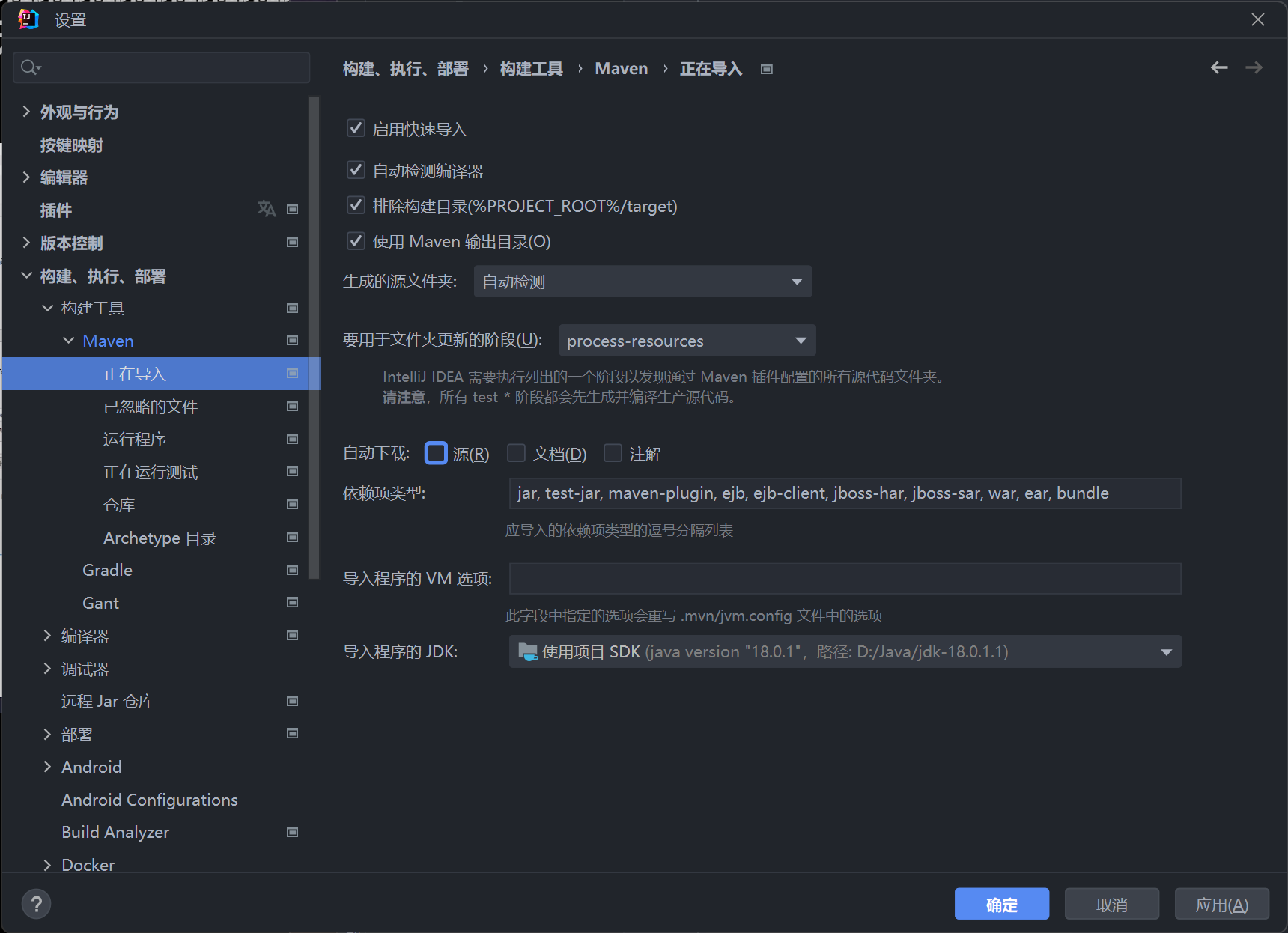1288x933 pixels.
Task: Click the help question mark icon
Action: pyautogui.click(x=36, y=903)
